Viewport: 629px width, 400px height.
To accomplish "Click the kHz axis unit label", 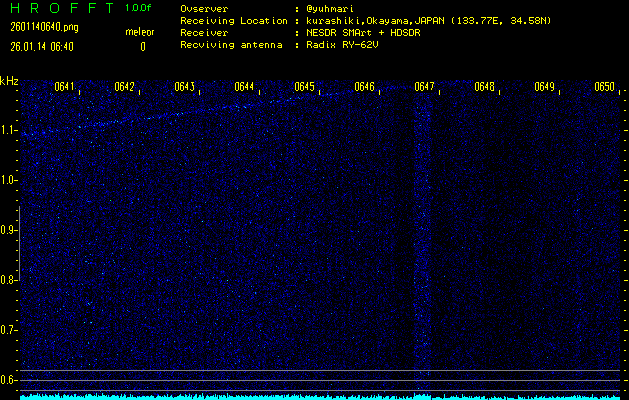I will (9, 81).
